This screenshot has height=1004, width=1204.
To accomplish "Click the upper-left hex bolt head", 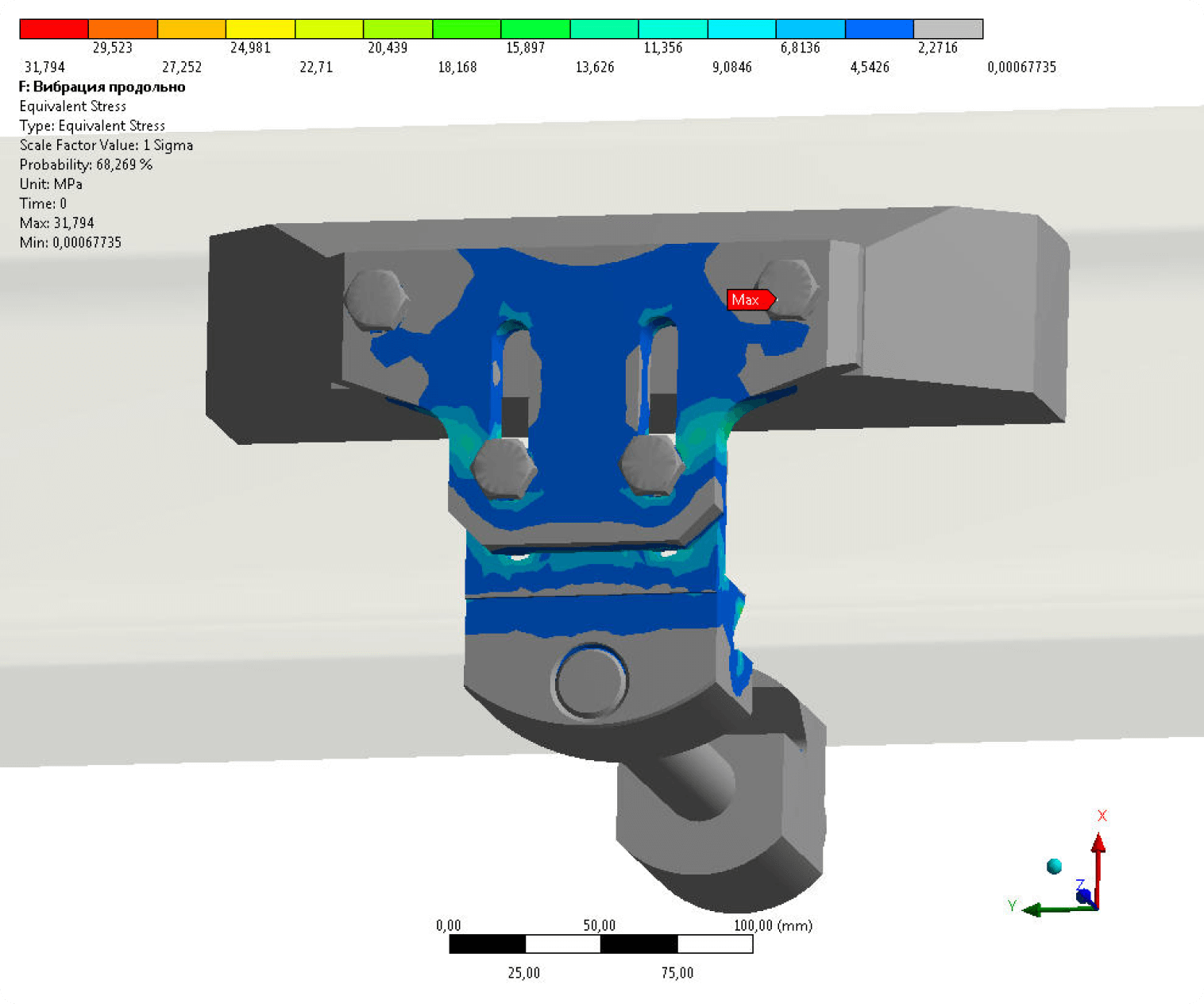I will (x=376, y=299).
